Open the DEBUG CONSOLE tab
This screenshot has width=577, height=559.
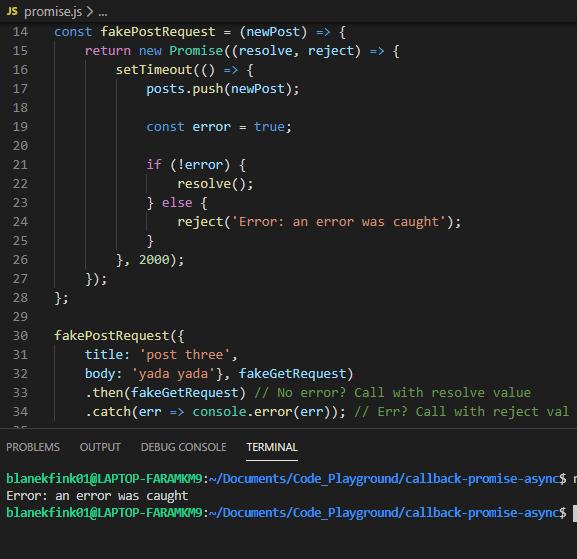point(184,447)
